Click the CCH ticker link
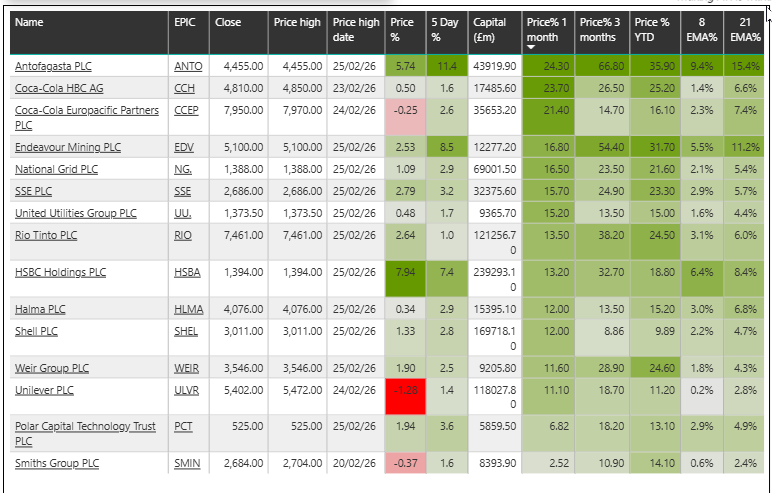 (x=184, y=89)
